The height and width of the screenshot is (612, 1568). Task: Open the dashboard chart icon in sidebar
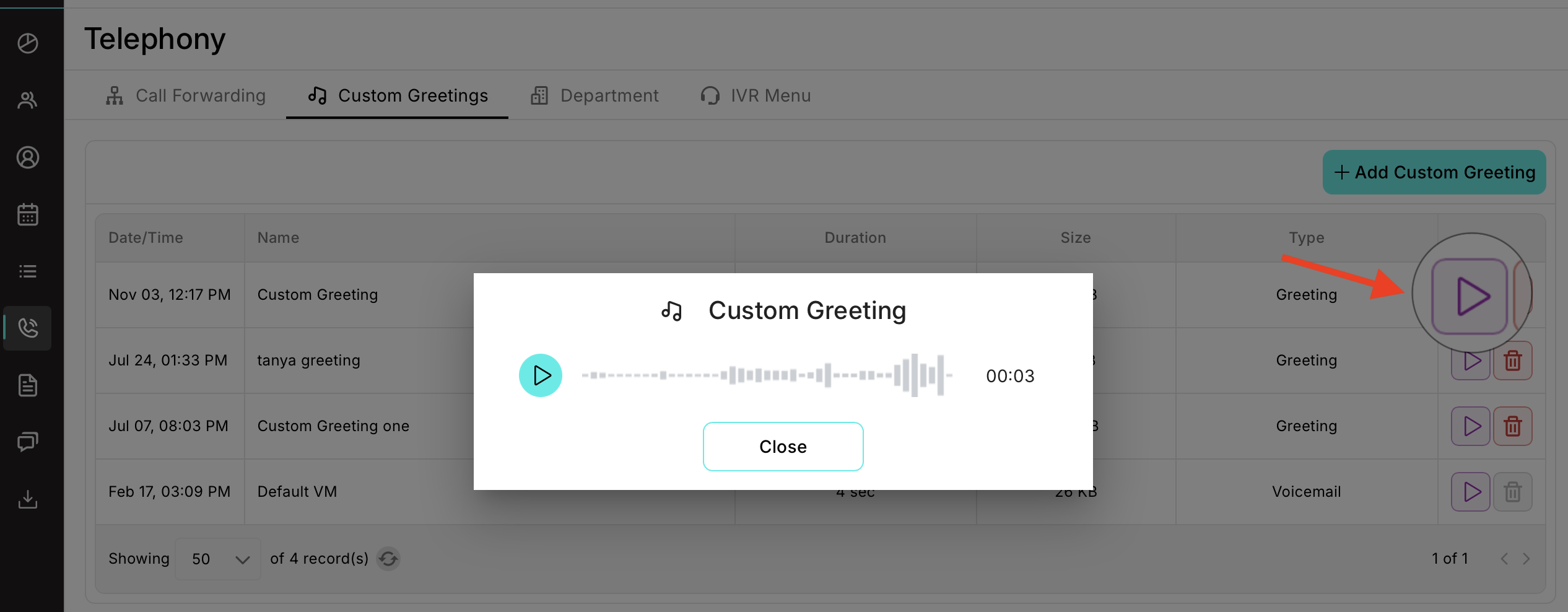pyautogui.click(x=28, y=43)
